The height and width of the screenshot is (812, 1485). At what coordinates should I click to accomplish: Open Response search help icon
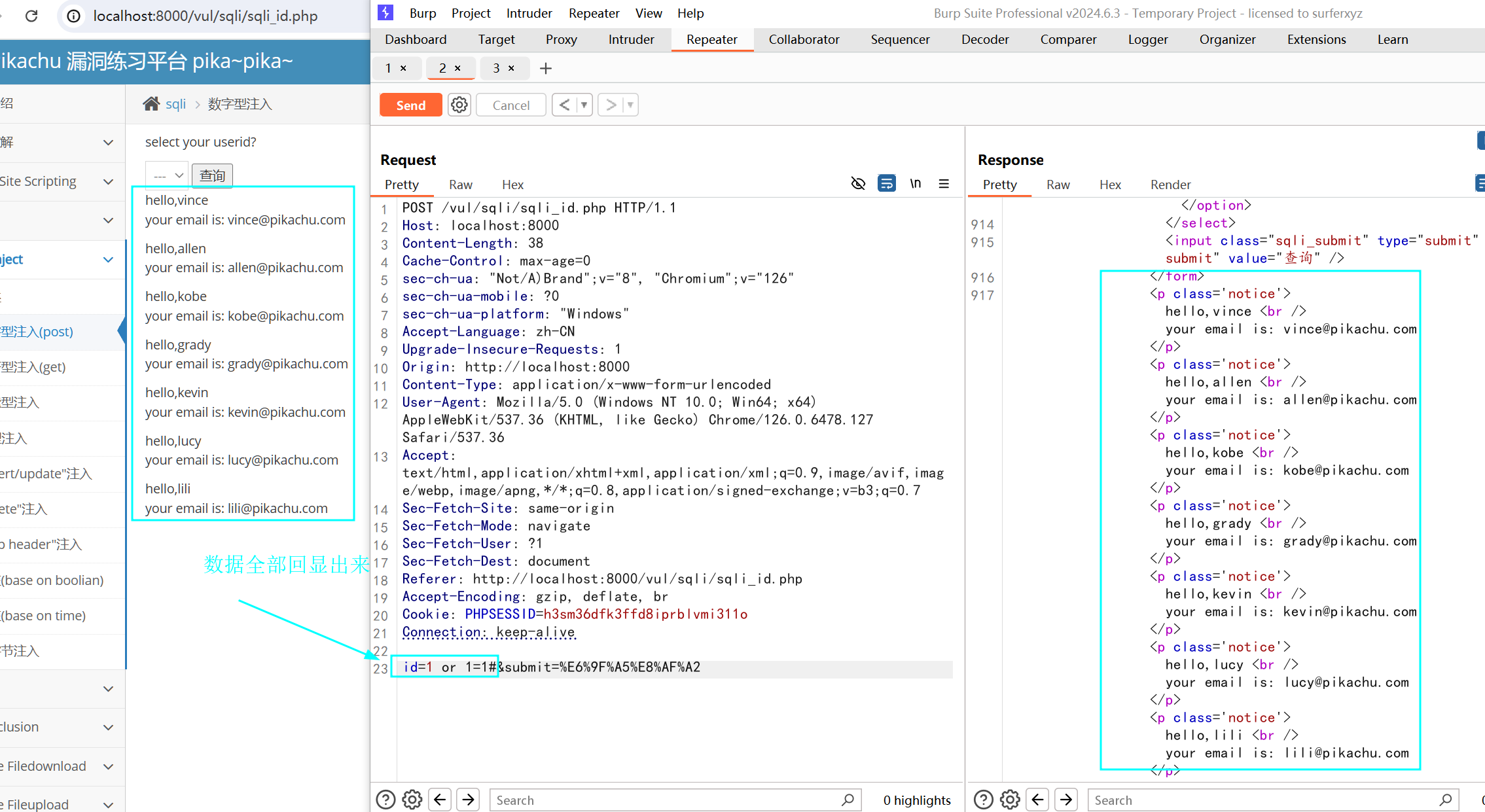tap(984, 800)
